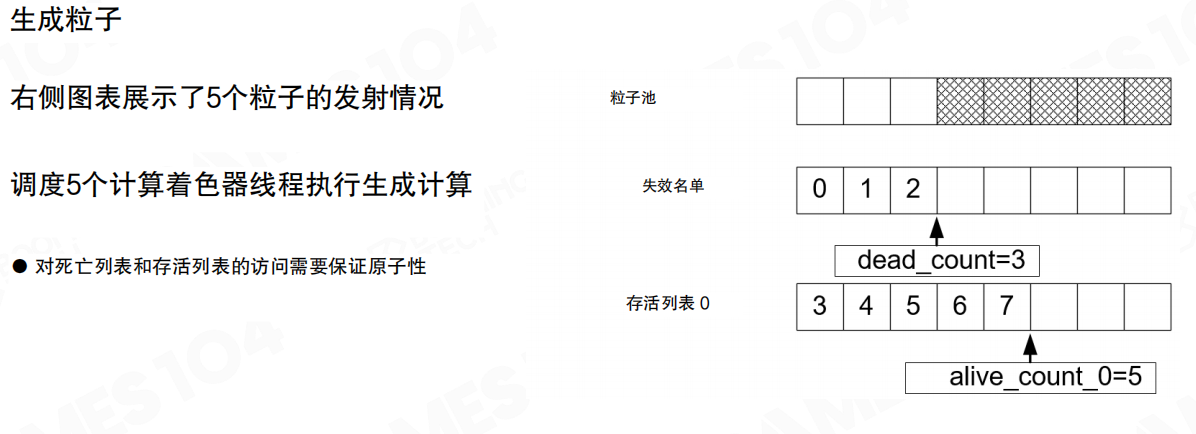Click the cell containing 6 in 存活列表
The height and width of the screenshot is (434, 1196).
960,306
